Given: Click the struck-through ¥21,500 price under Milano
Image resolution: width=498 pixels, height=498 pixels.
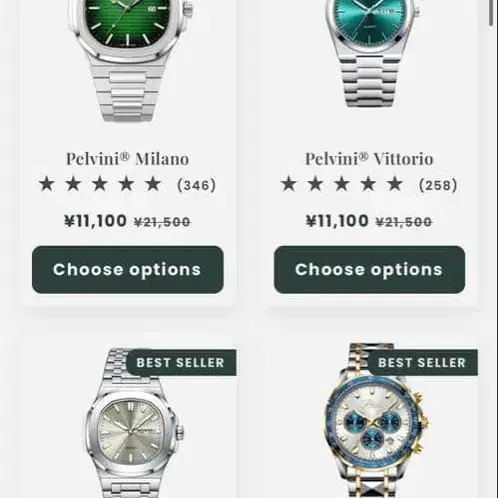Looking at the screenshot, I should (162, 222).
